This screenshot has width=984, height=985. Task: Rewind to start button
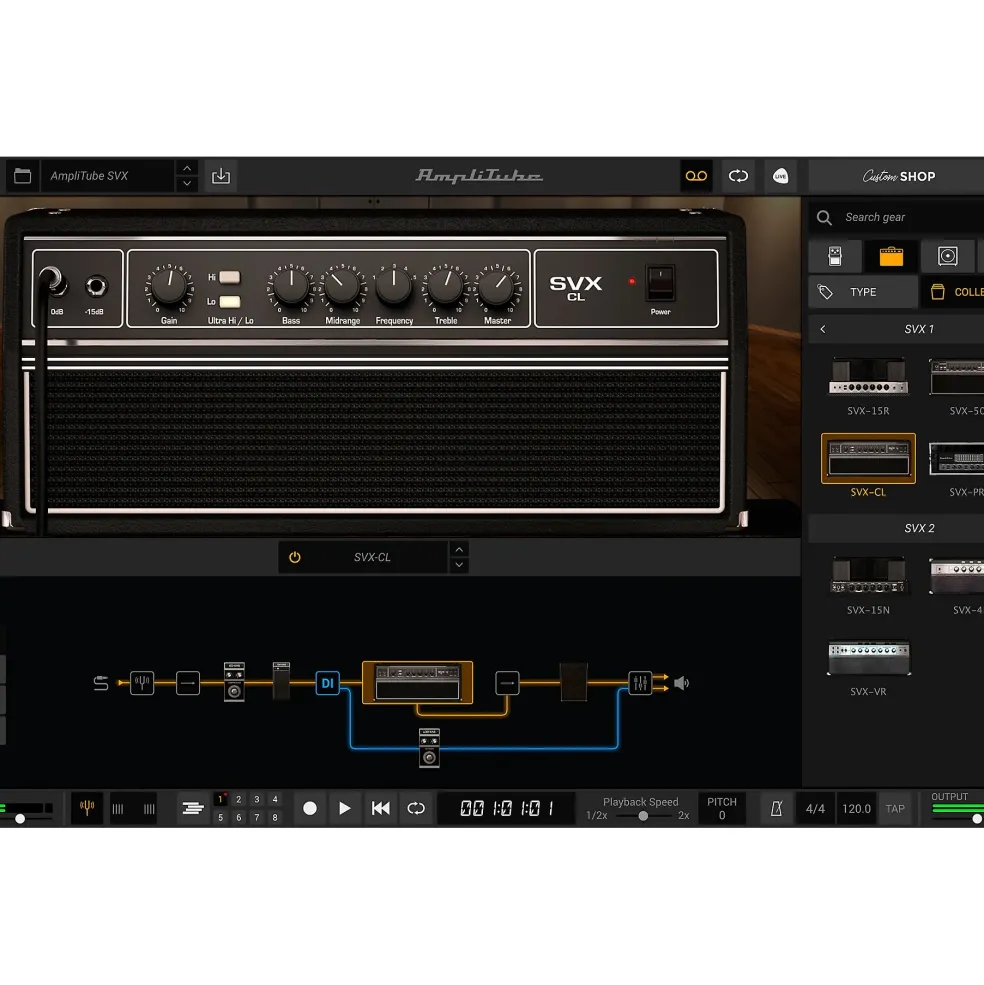381,808
